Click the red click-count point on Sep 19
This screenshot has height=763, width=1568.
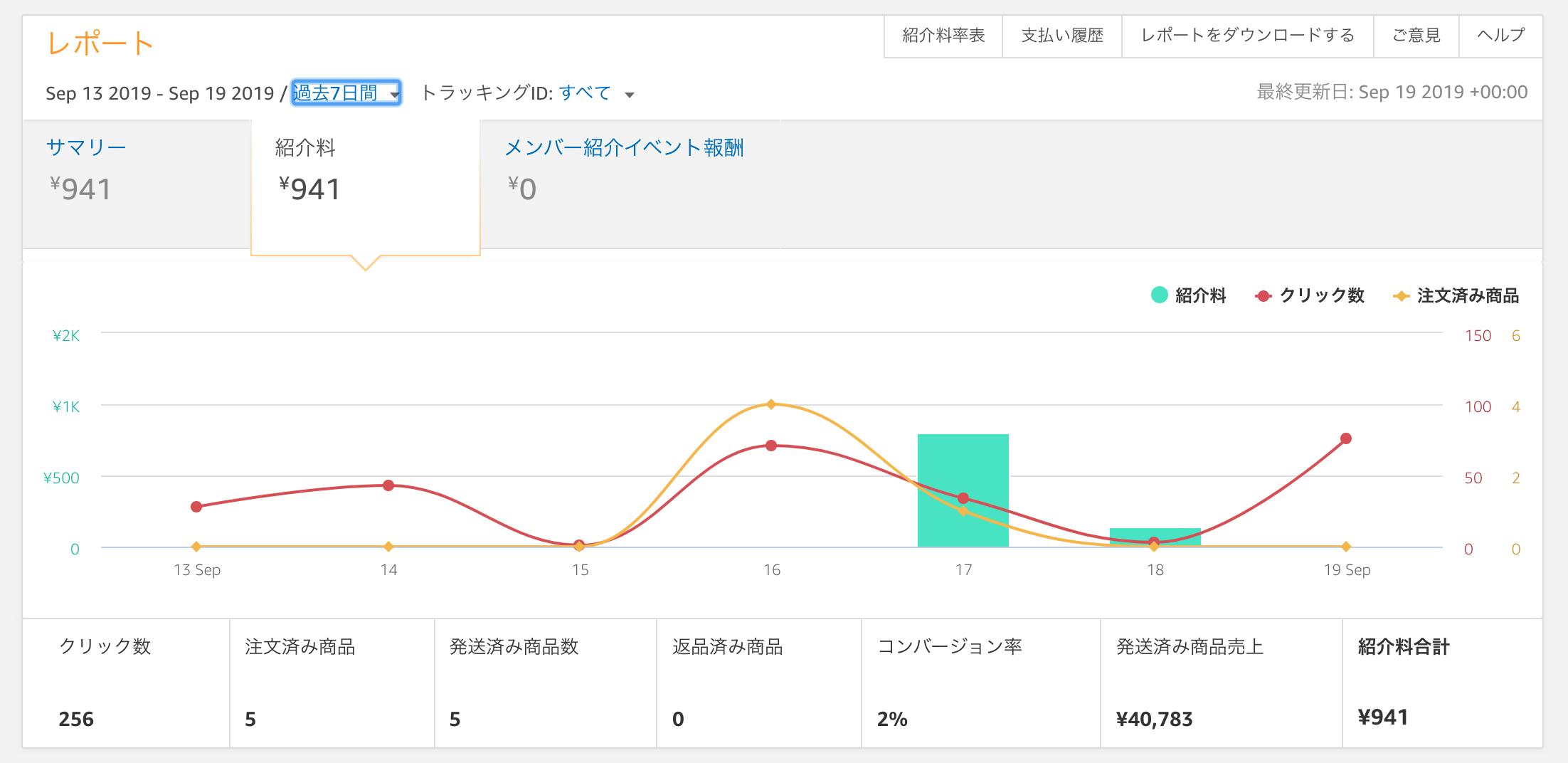click(x=1345, y=438)
